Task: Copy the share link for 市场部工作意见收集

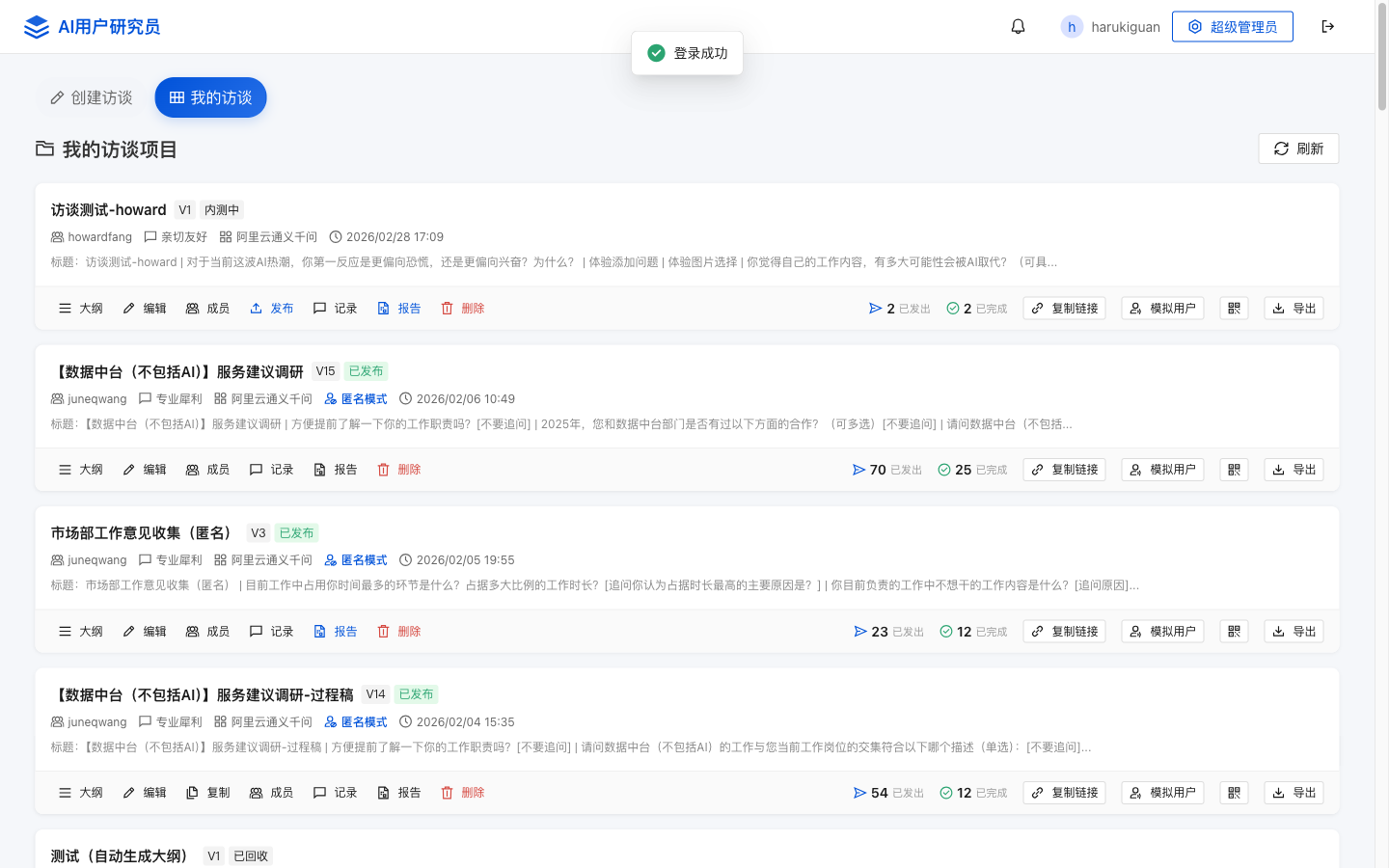Action: [1064, 631]
